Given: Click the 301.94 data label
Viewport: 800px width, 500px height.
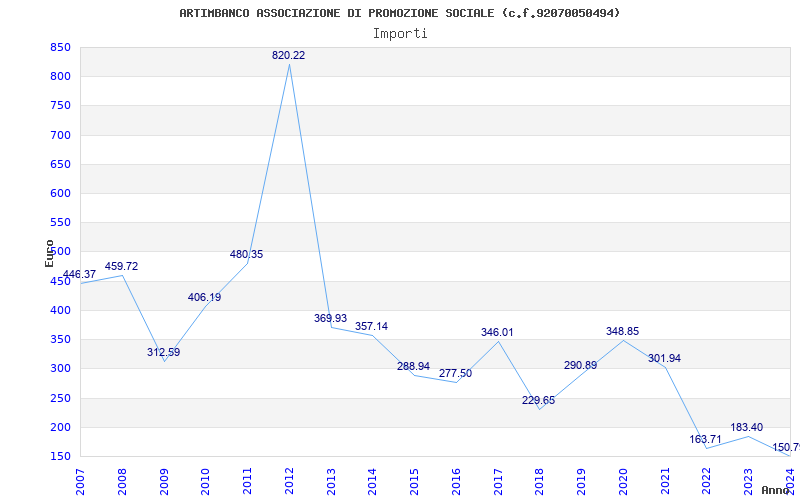Looking at the screenshot, I should 664,359.
